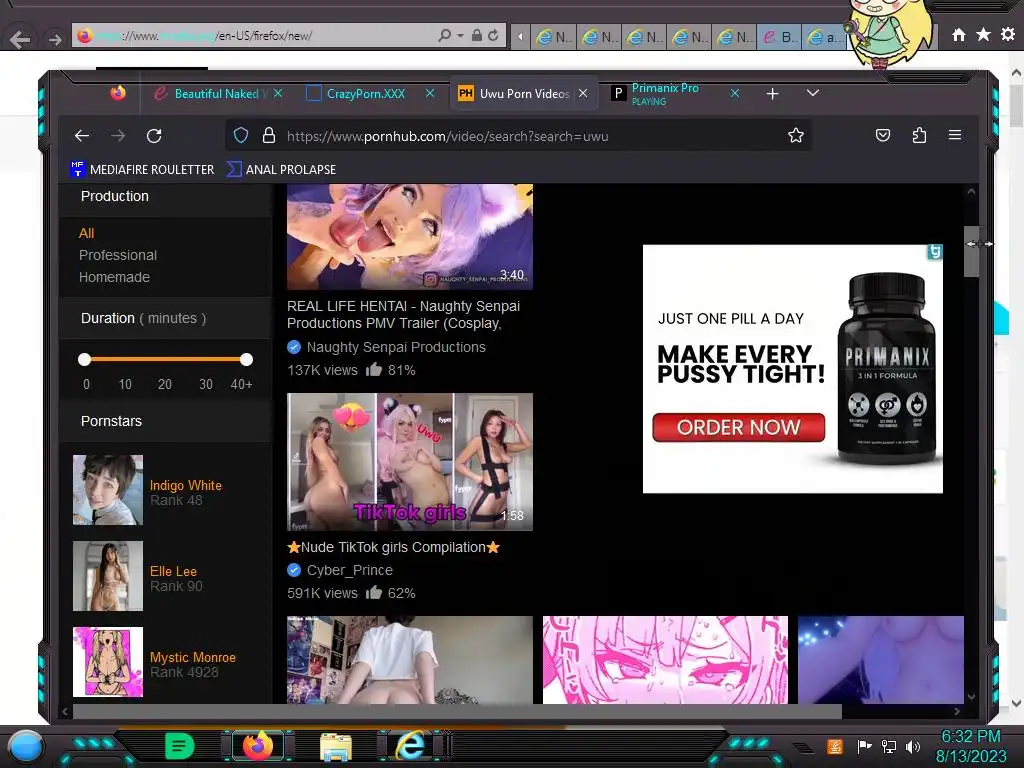The image size is (1024, 768).
Task: Select the outer browser tab labeled B..
Action: click(779, 37)
